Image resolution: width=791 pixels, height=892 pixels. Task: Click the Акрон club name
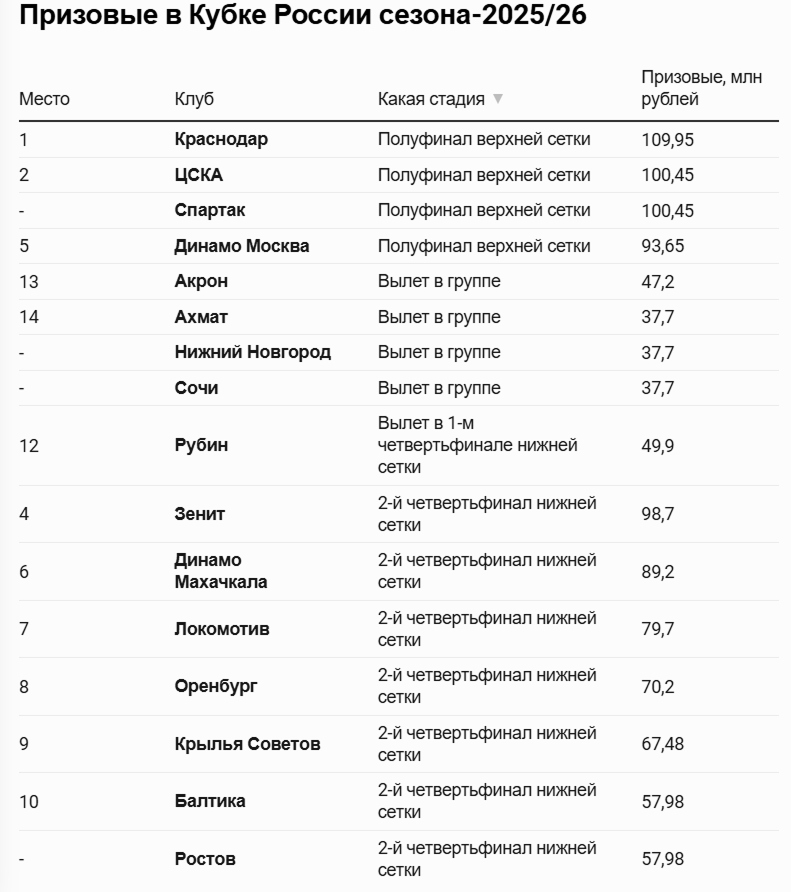pyautogui.click(x=201, y=281)
